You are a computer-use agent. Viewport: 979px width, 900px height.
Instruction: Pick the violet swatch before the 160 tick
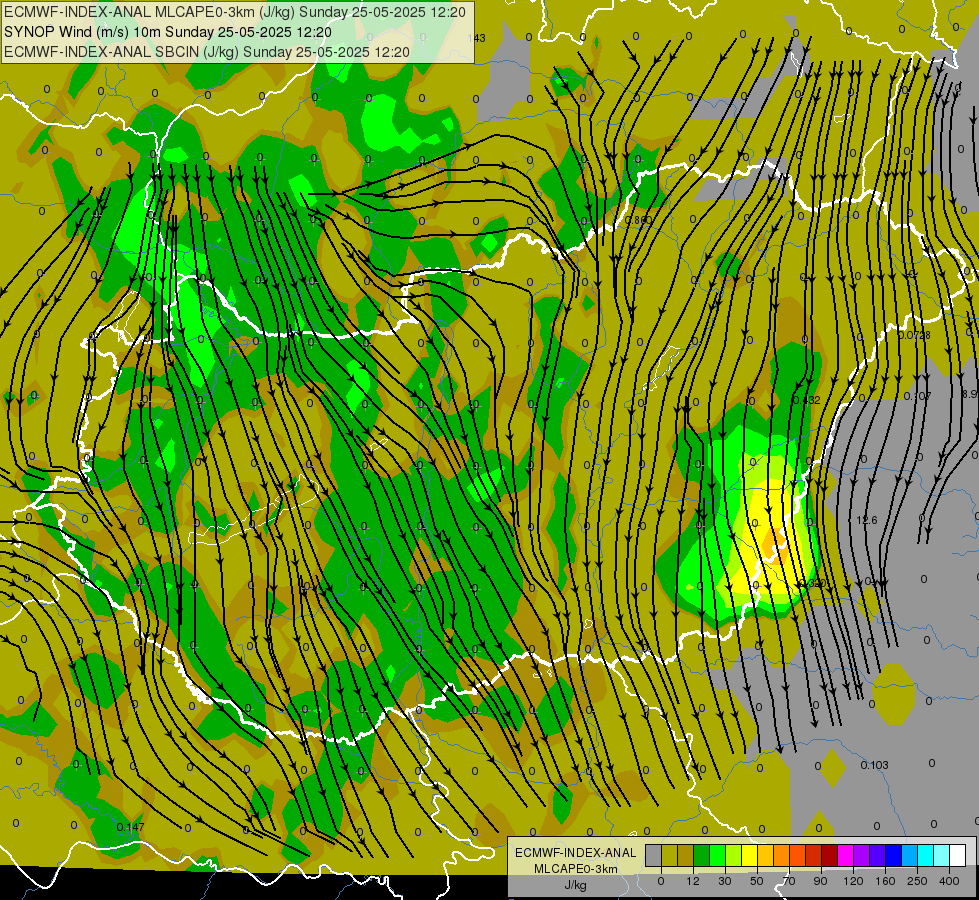tap(878, 855)
